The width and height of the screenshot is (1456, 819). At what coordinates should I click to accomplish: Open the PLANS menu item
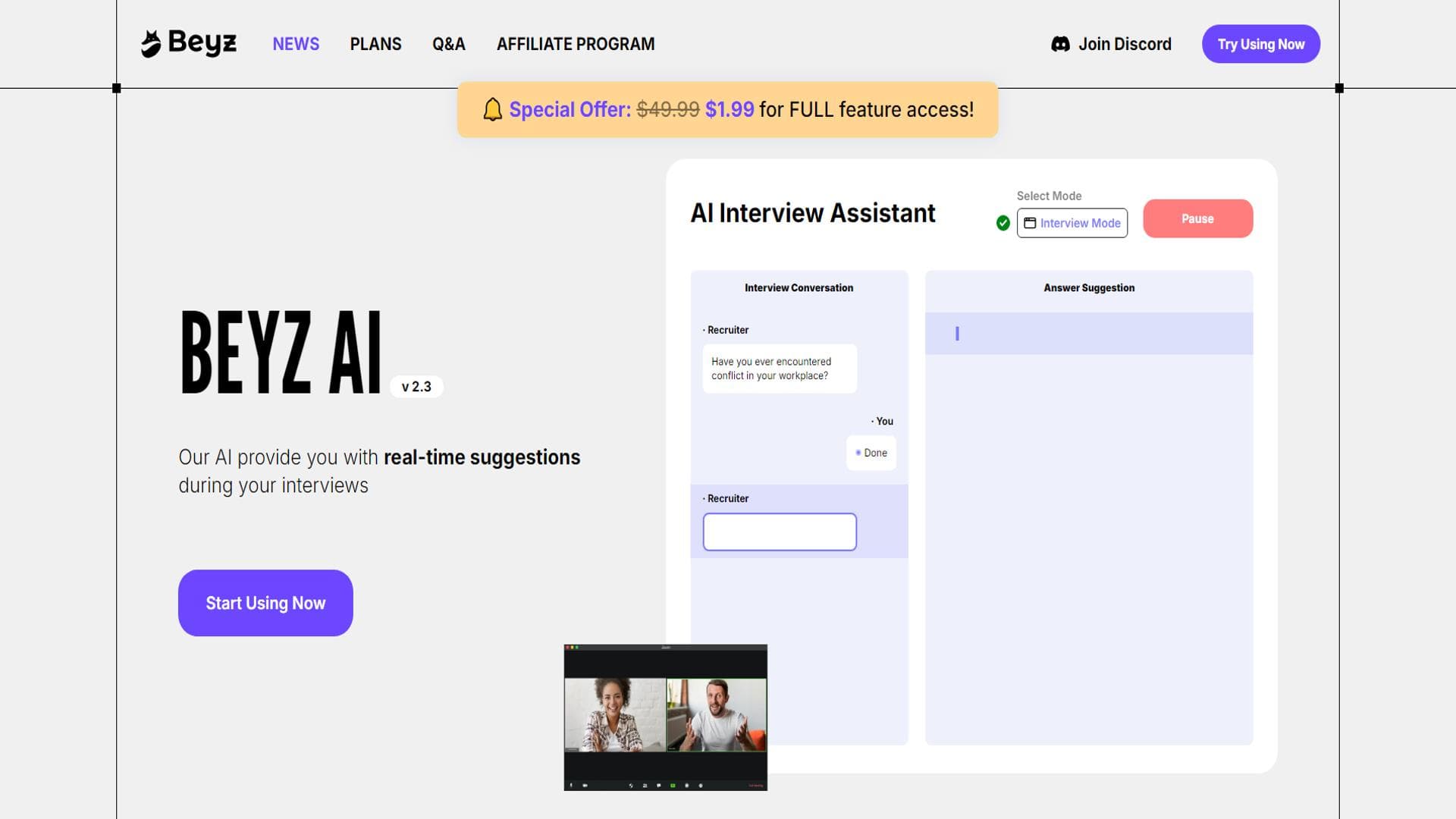(375, 44)
